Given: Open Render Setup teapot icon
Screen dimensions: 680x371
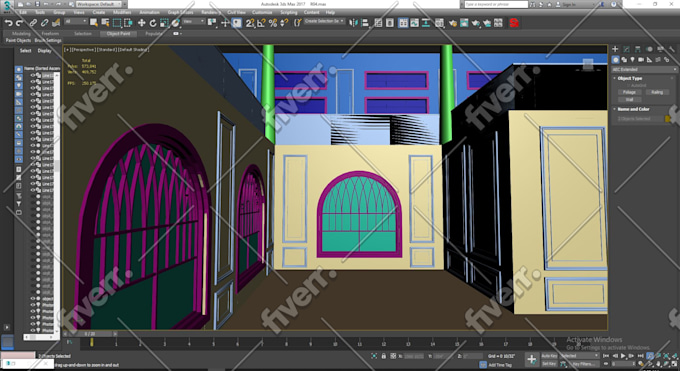Looking at the screenshot, I should click(x=453, y=23).
